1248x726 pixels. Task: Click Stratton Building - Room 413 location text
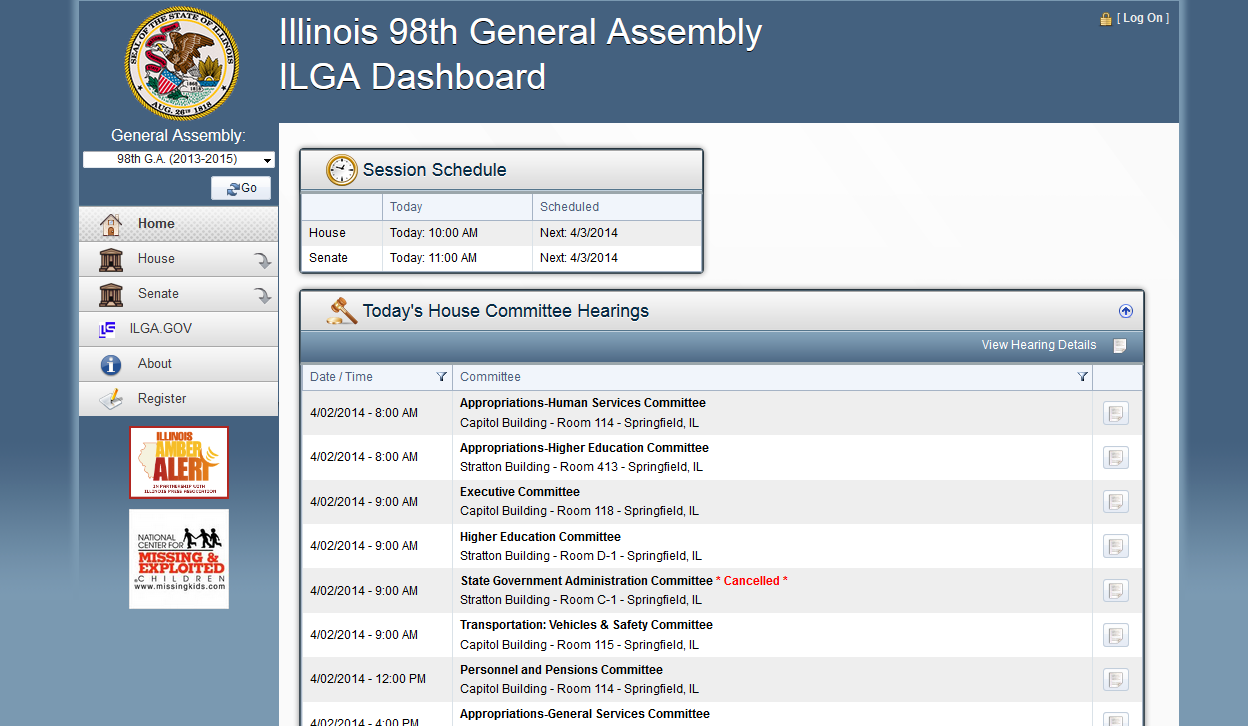tap(581, 467)
